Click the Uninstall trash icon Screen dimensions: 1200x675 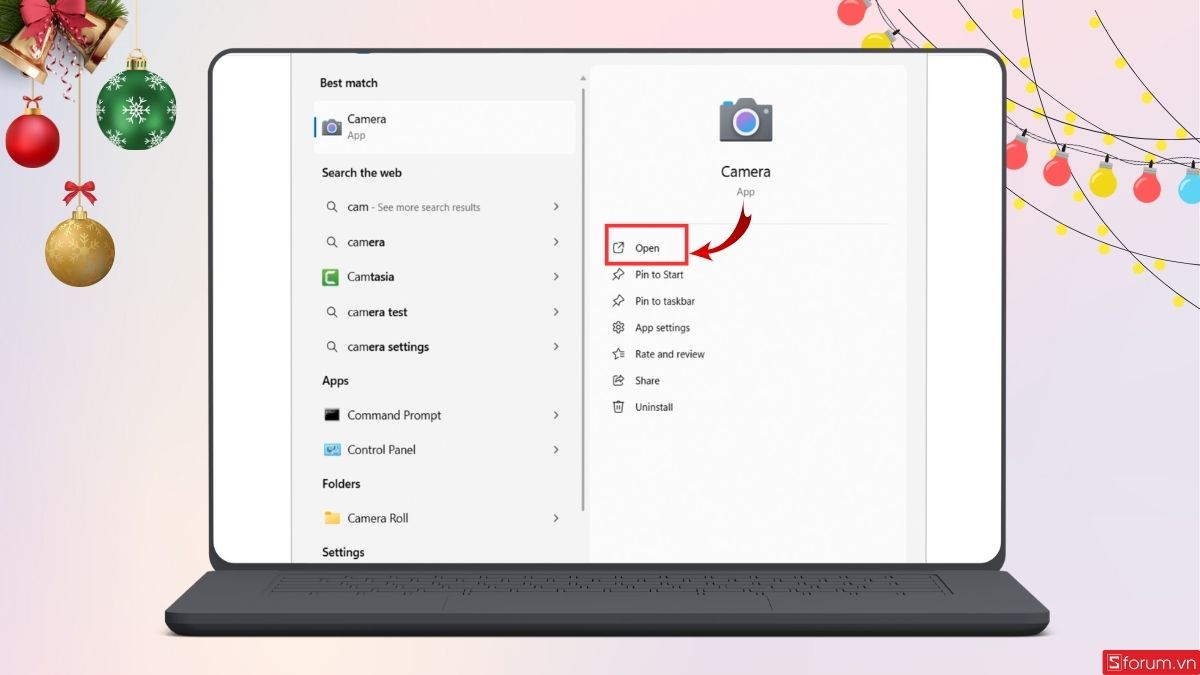(x=617, y=406)
